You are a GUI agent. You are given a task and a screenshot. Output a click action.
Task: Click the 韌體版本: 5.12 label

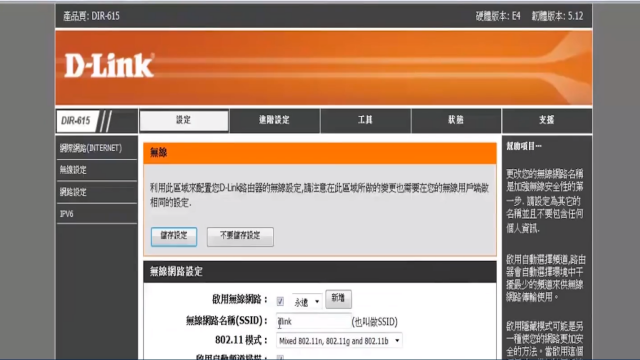[x=557, y=16]
